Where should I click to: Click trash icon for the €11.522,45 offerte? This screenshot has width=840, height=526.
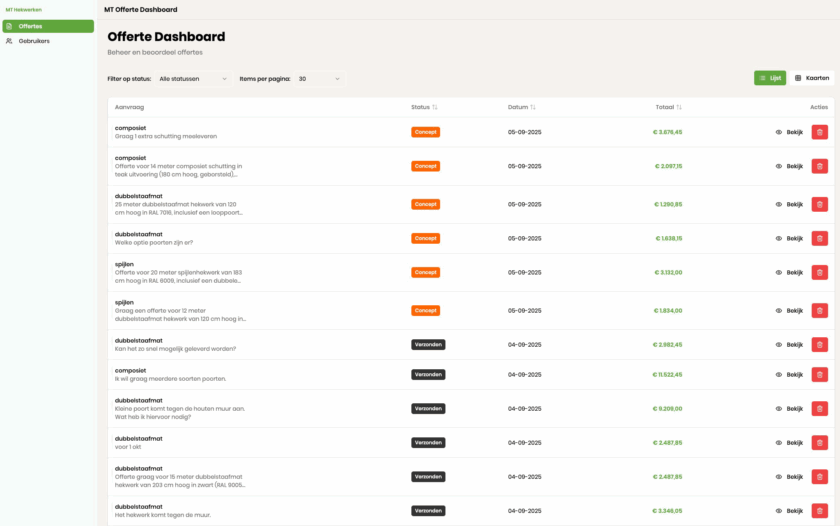pos(819,374)
